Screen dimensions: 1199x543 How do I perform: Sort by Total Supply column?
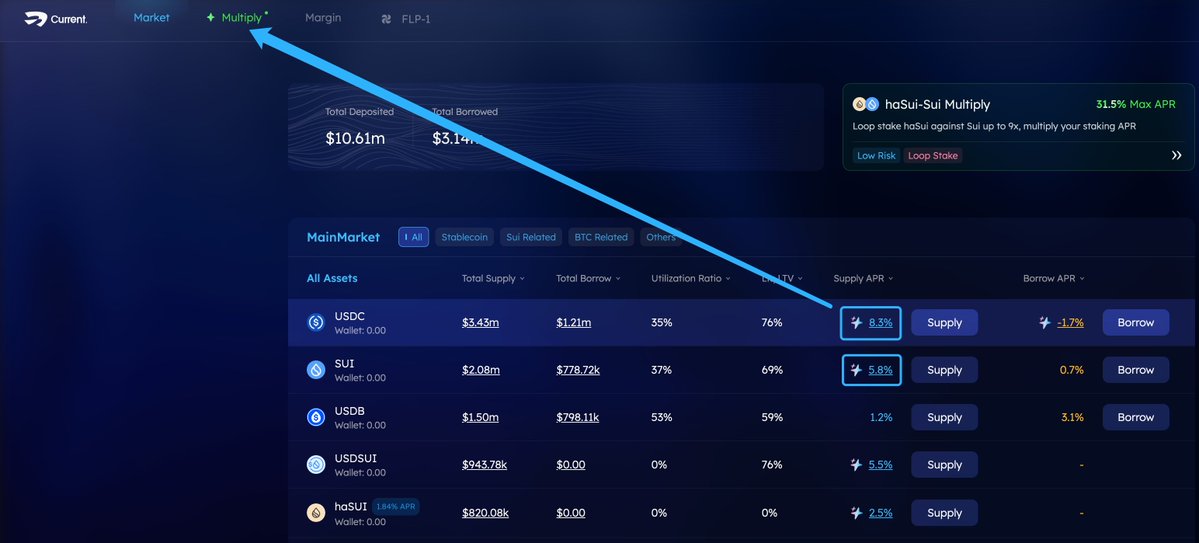(493, 278)
